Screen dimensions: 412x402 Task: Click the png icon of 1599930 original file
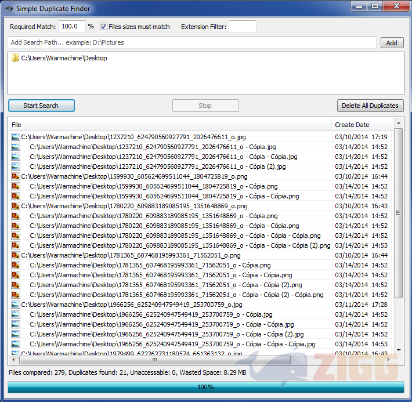click(15, 176)
